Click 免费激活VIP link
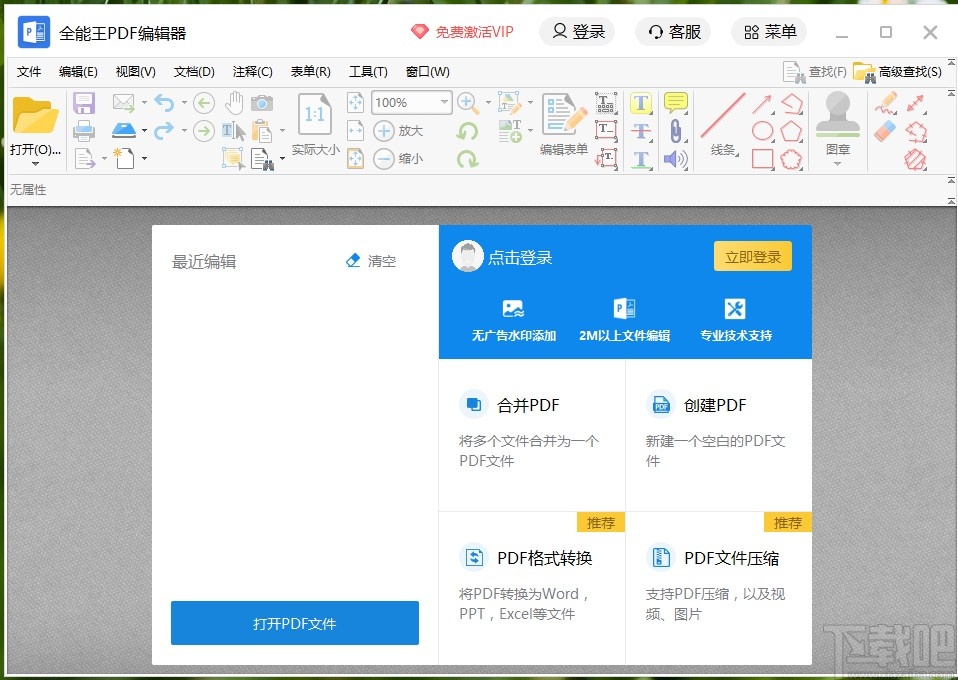The width and height of the screenshot is (958, 680). 462,32
